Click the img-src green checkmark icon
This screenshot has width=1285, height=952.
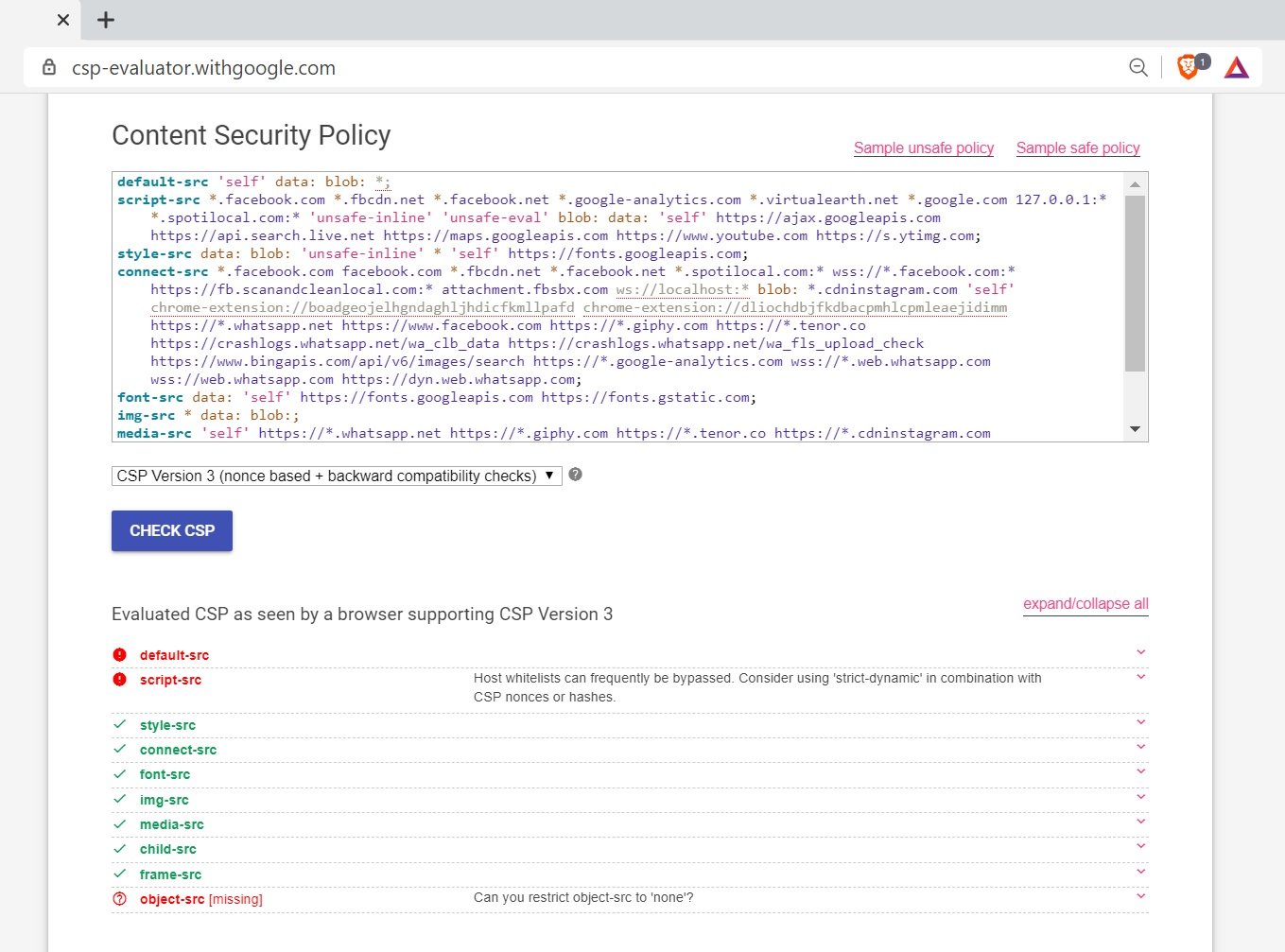coord(119,799)
